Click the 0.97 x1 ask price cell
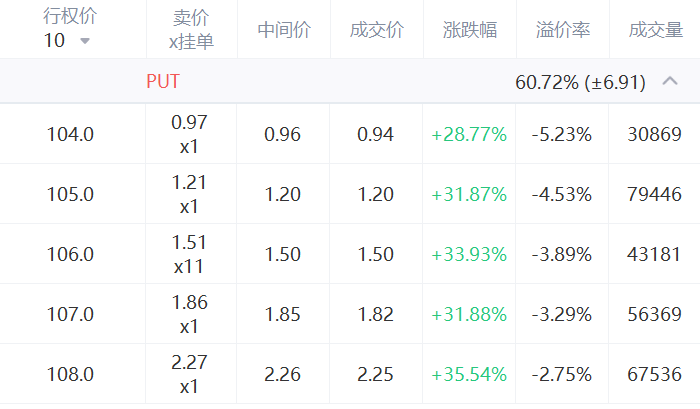This screenshot has height=409, width=700. (189, 134)
